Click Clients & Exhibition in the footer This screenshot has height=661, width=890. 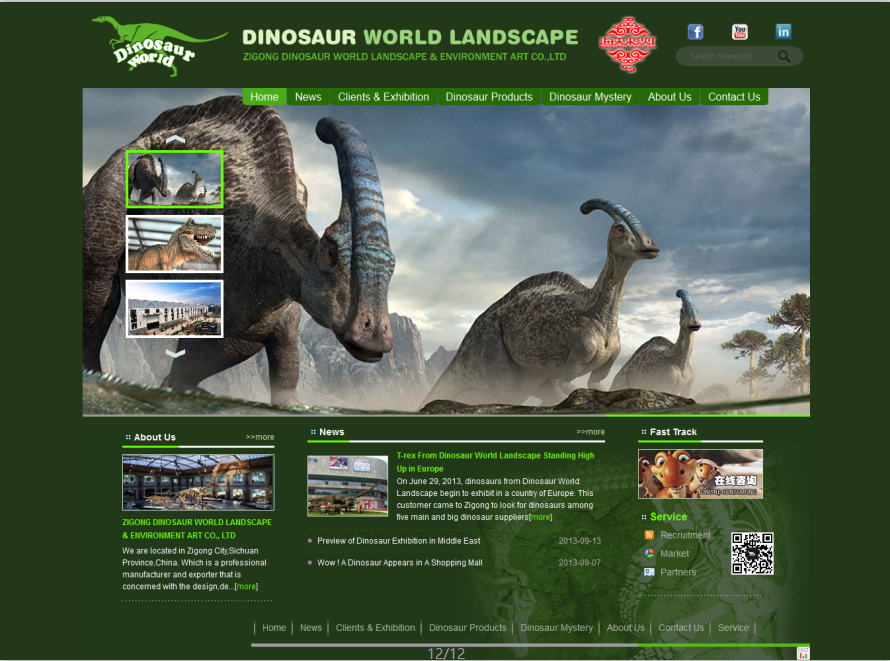[x=375, y=628]
